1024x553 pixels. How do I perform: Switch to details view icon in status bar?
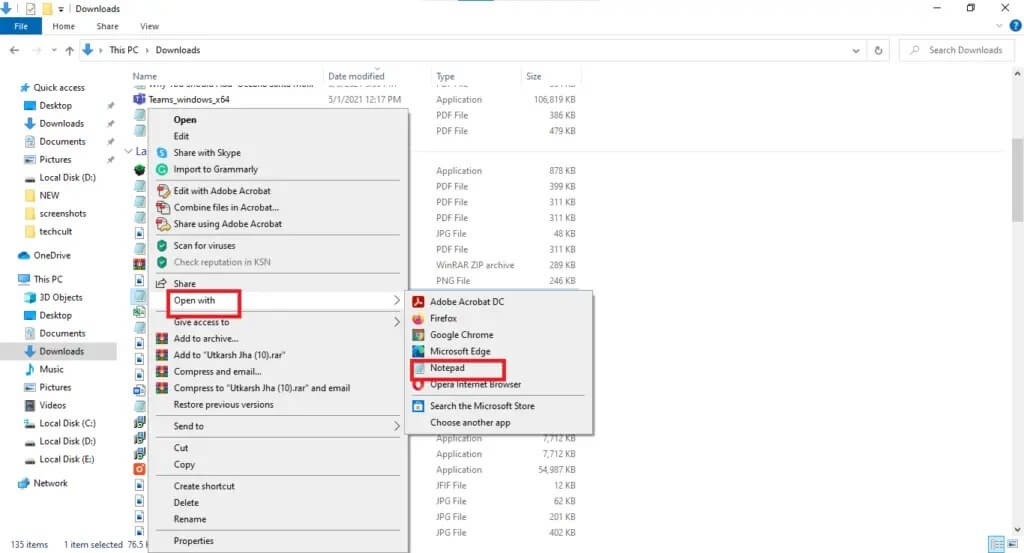coord(997,544)
